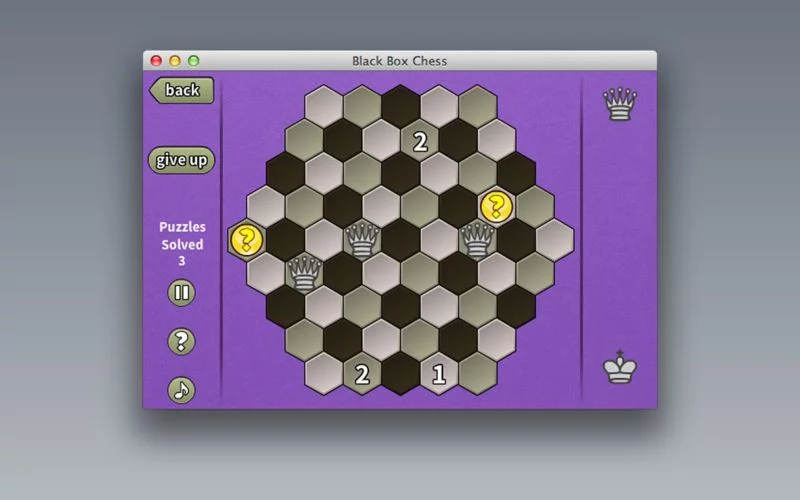Click the bottom-row hex showing 2

pos(362,374)
